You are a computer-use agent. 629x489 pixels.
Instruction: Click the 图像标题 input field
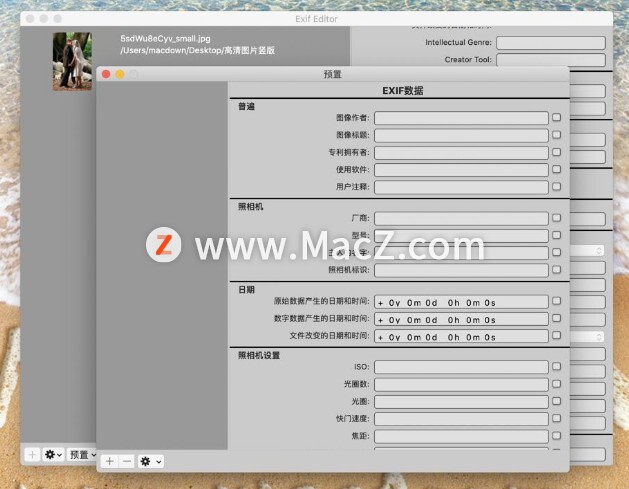[461, 135]
